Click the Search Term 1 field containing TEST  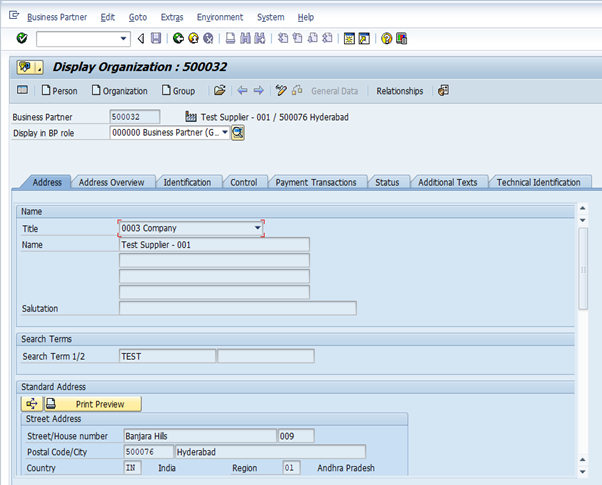point(166,356)
